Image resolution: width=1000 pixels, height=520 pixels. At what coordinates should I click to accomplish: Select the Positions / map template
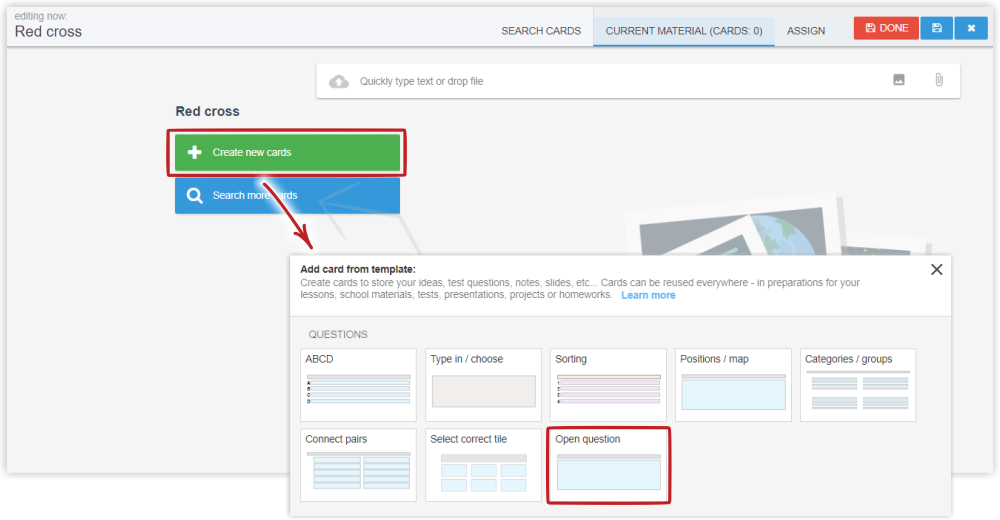click(x=733, y=385)
